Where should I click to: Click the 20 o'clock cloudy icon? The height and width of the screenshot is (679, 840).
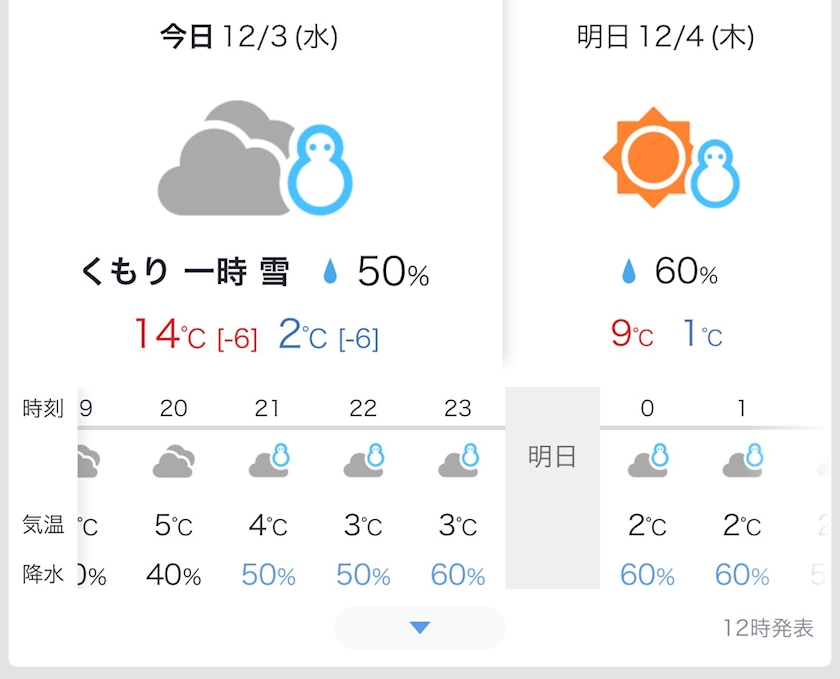[x=173, y=462]
